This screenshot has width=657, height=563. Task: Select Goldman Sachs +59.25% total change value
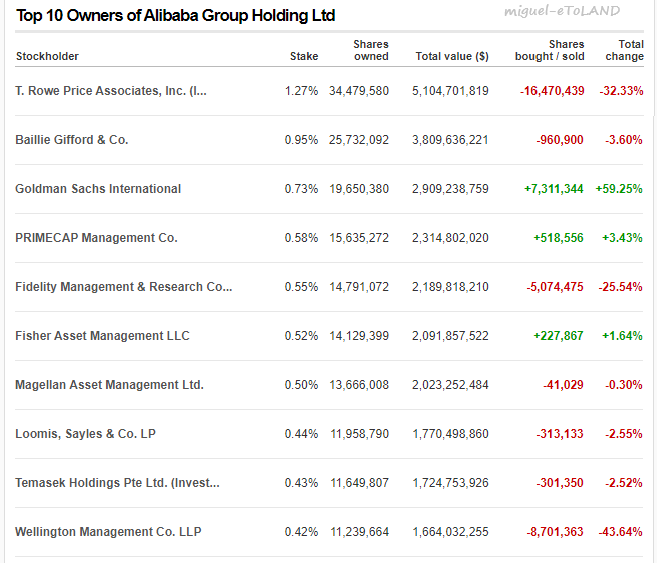point(619,189)
